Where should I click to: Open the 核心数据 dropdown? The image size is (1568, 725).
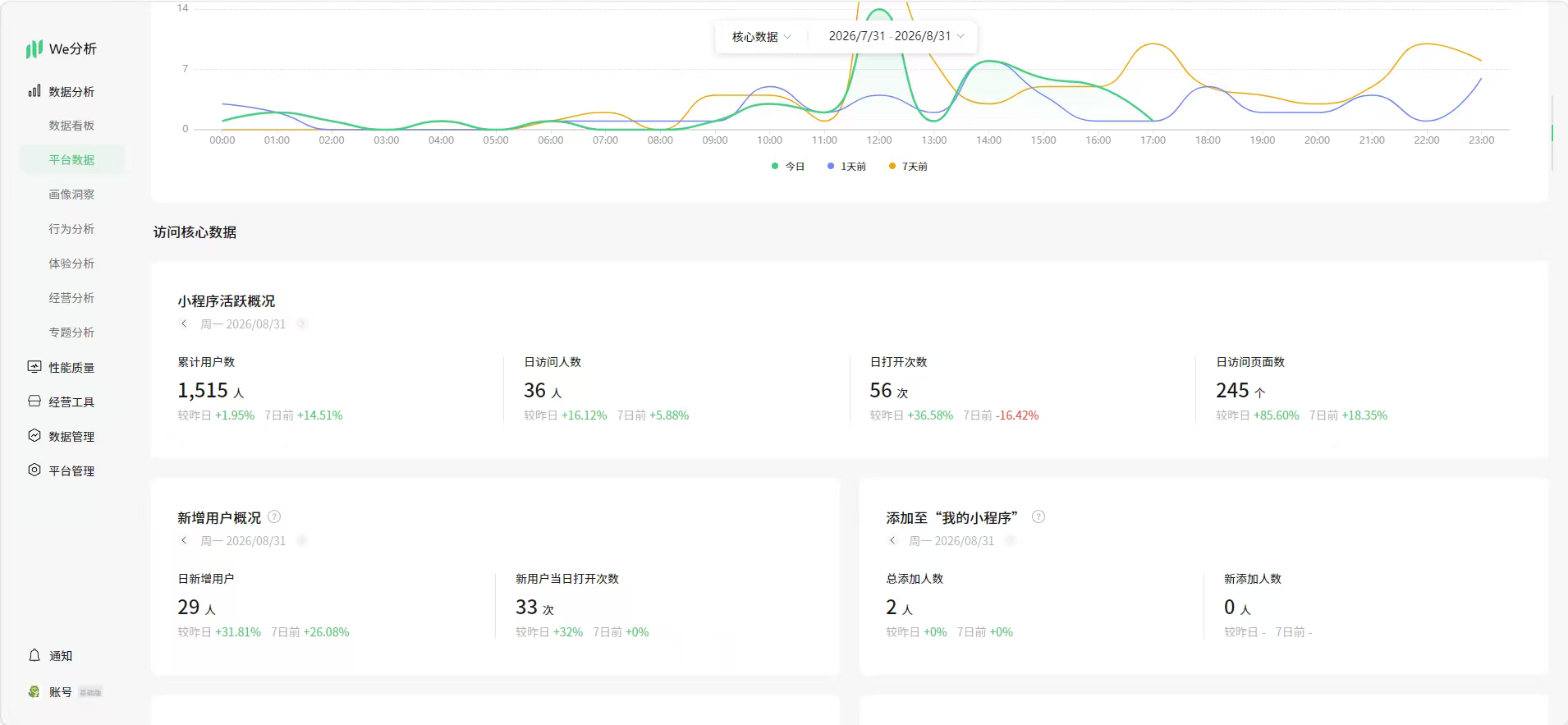[761, 37]
